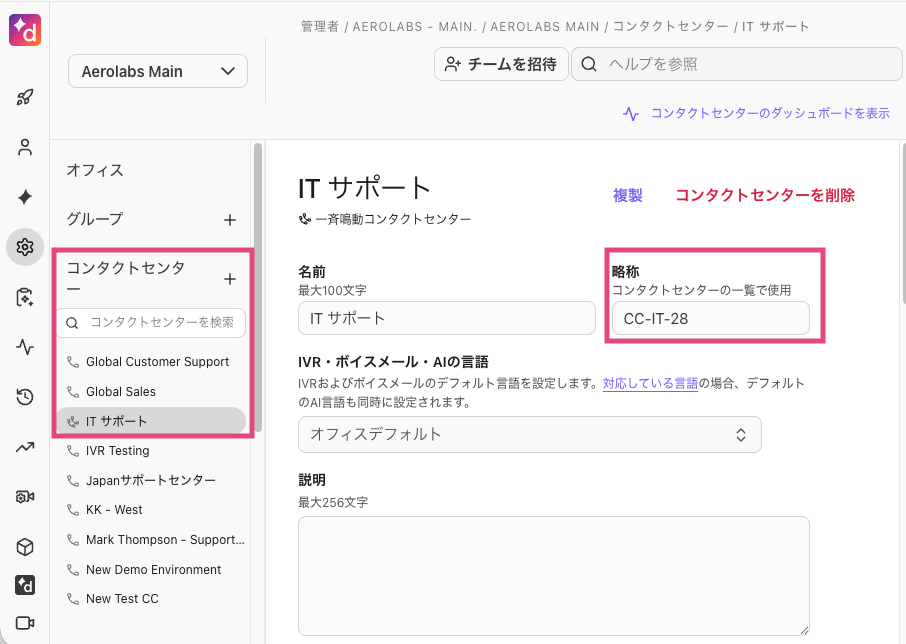This screenshot has width=906, height=644.
Task: Open the オフィス menu section
Action: pyautogui.click(x=95, y=170)
